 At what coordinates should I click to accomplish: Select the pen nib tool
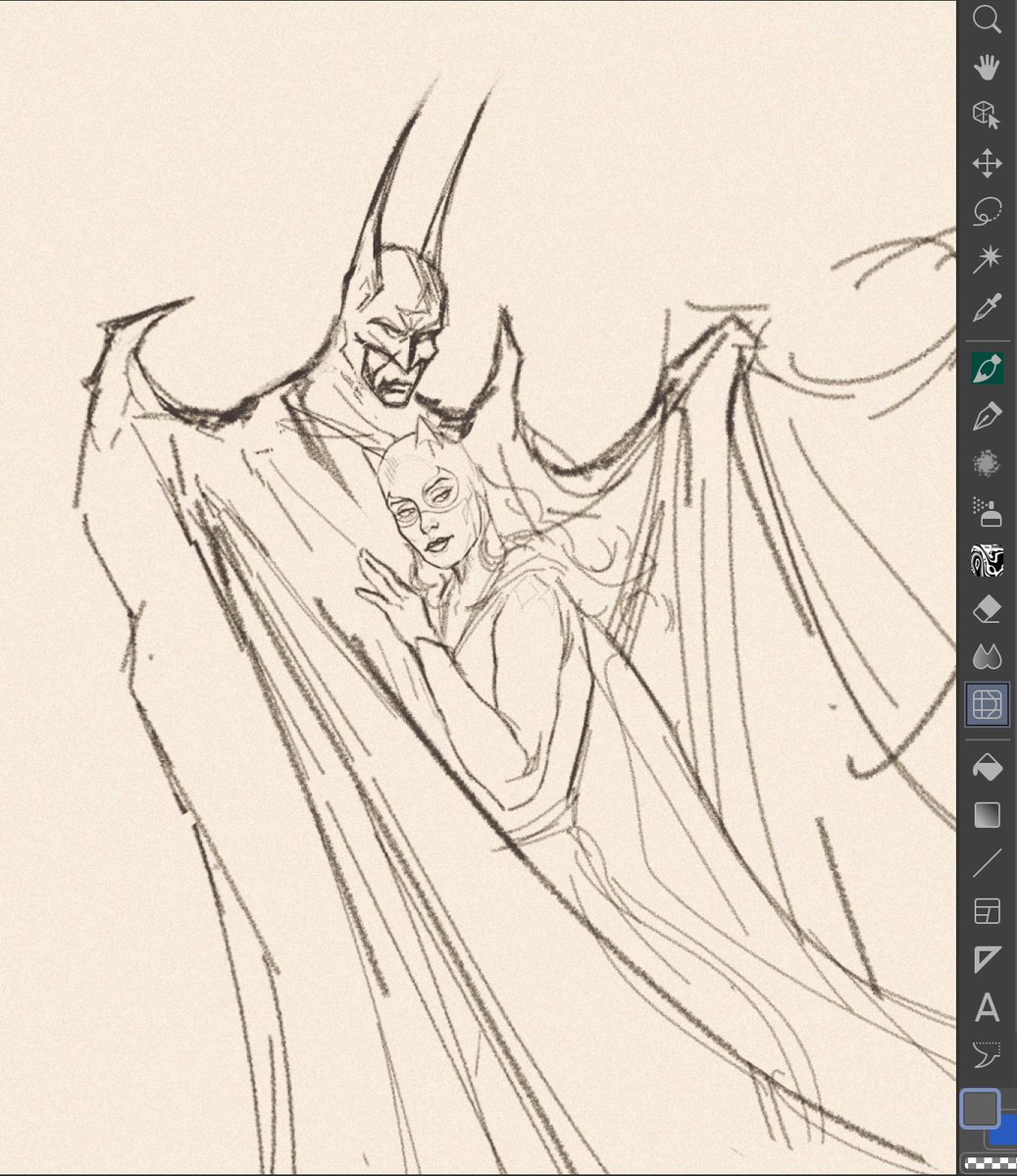tap(987, 416)
